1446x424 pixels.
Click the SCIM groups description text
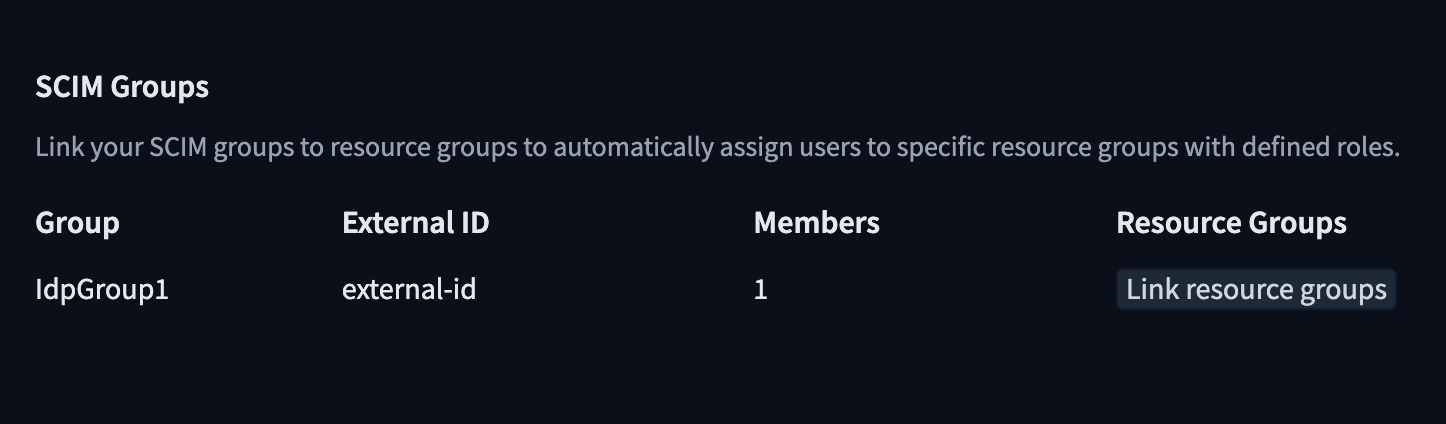click(x=717, y=148)
